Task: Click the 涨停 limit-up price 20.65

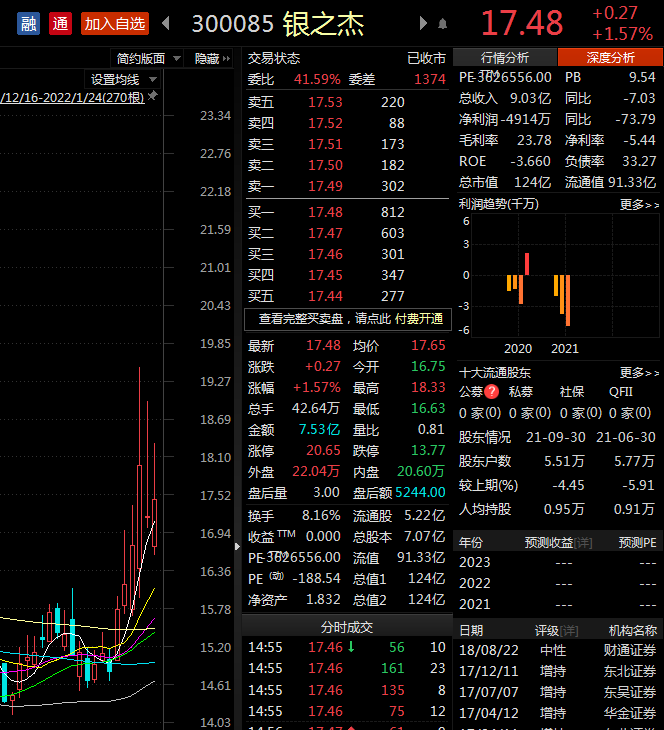Action: click(x=324, y=450)
